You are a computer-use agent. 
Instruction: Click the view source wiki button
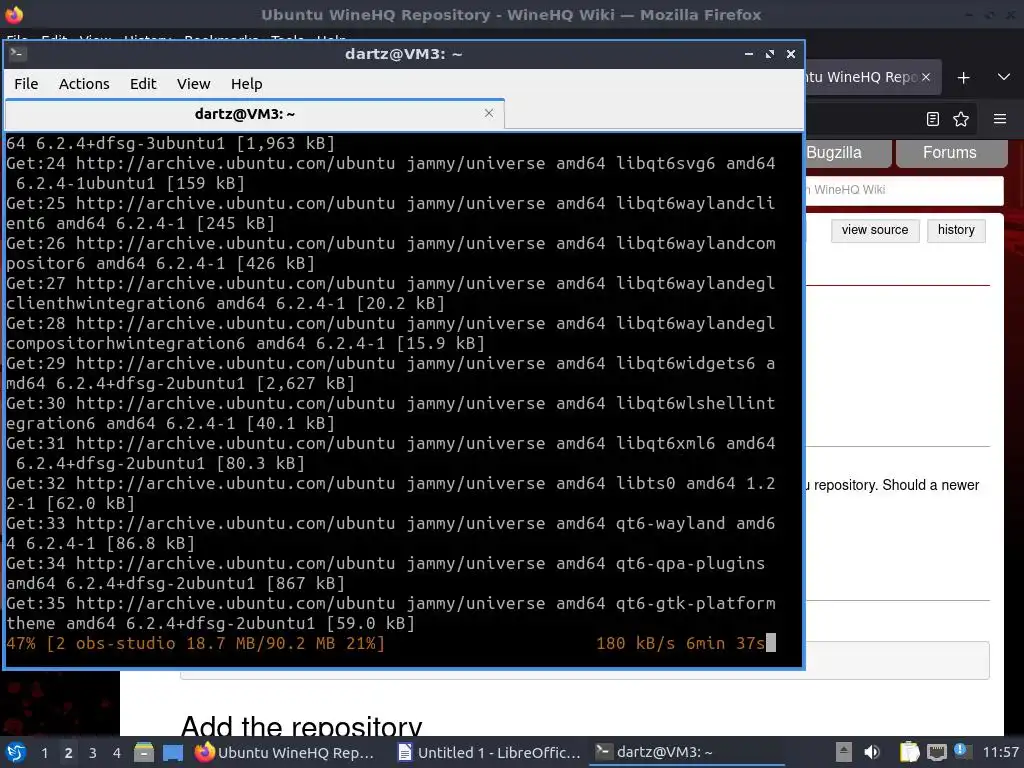click(874, 230)
